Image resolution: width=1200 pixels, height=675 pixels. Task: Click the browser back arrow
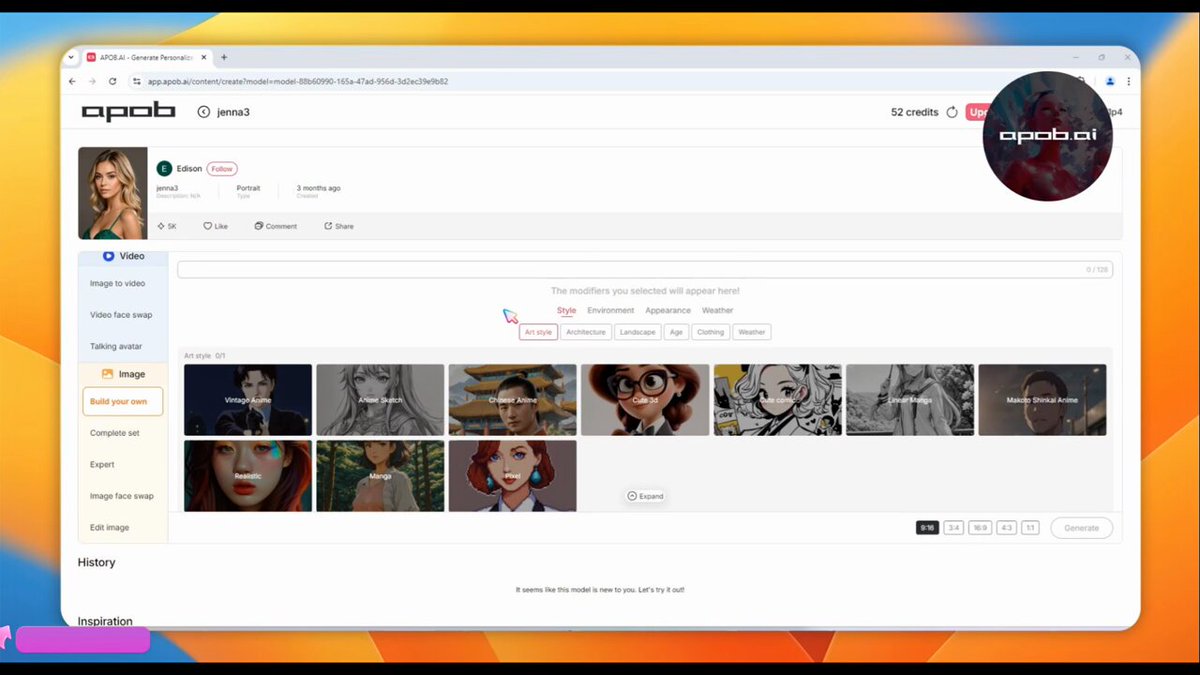coord(72,81)
